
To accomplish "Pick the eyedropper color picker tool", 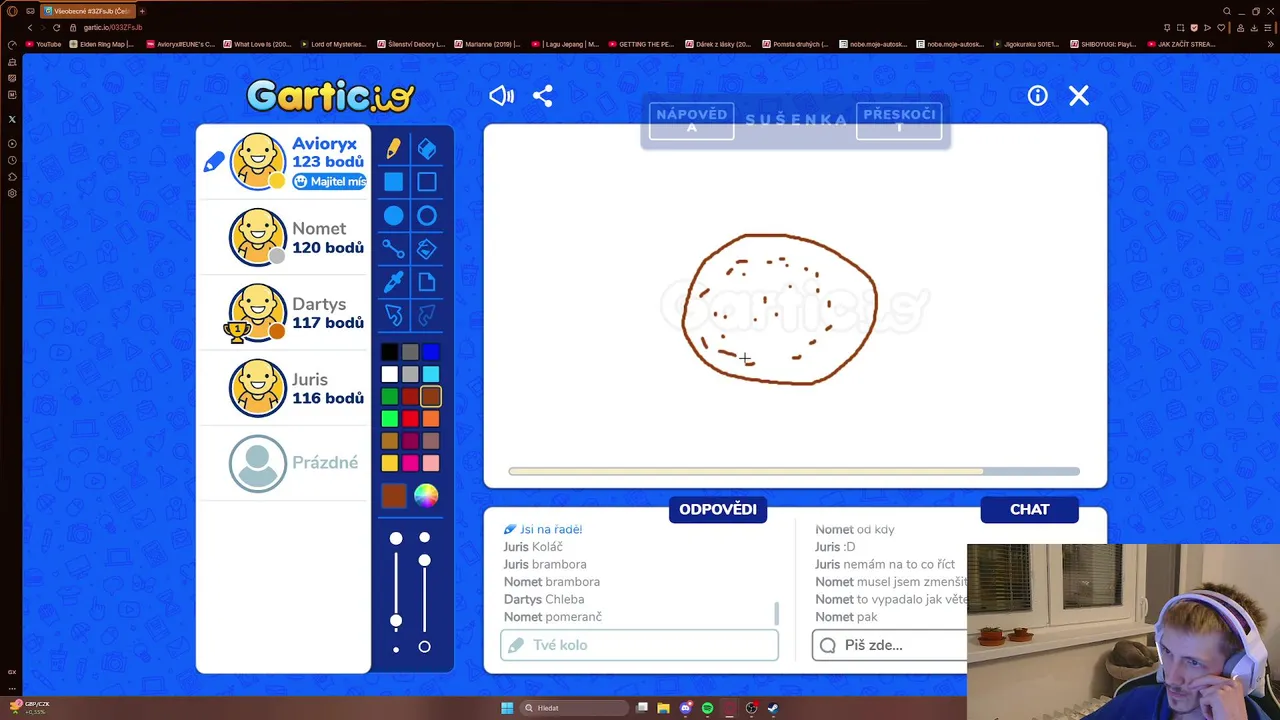I will click(x=393, y=282).
